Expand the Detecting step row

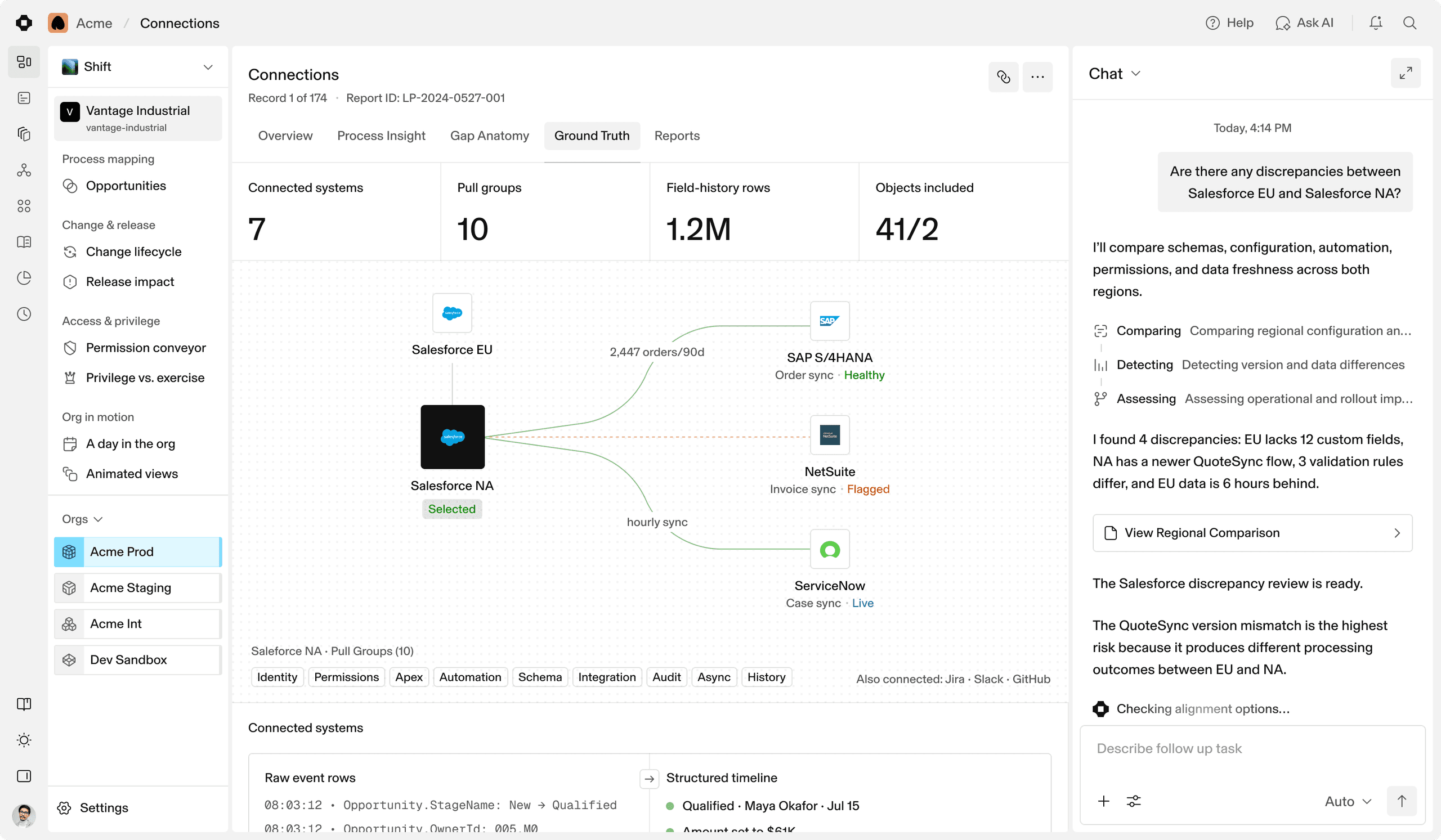(x=1252, y=365)
